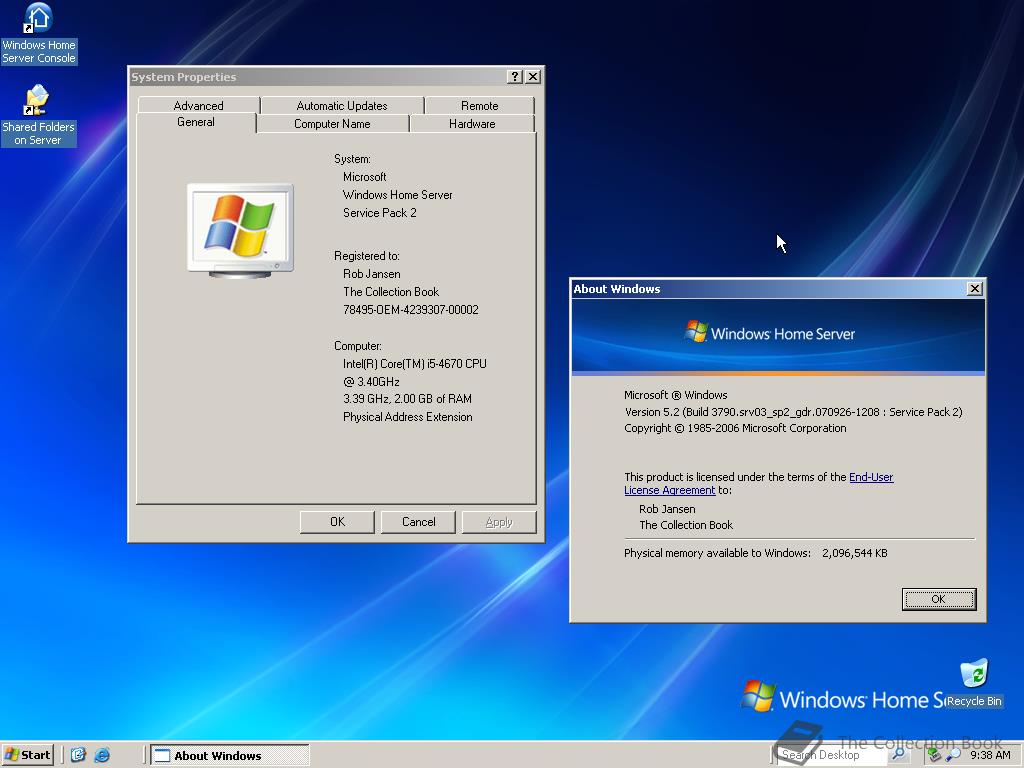Click the 2,096,544 KB memory value
Image resolution: width=1024 pixels, height=768 pixels.
(x=854, y=553)
